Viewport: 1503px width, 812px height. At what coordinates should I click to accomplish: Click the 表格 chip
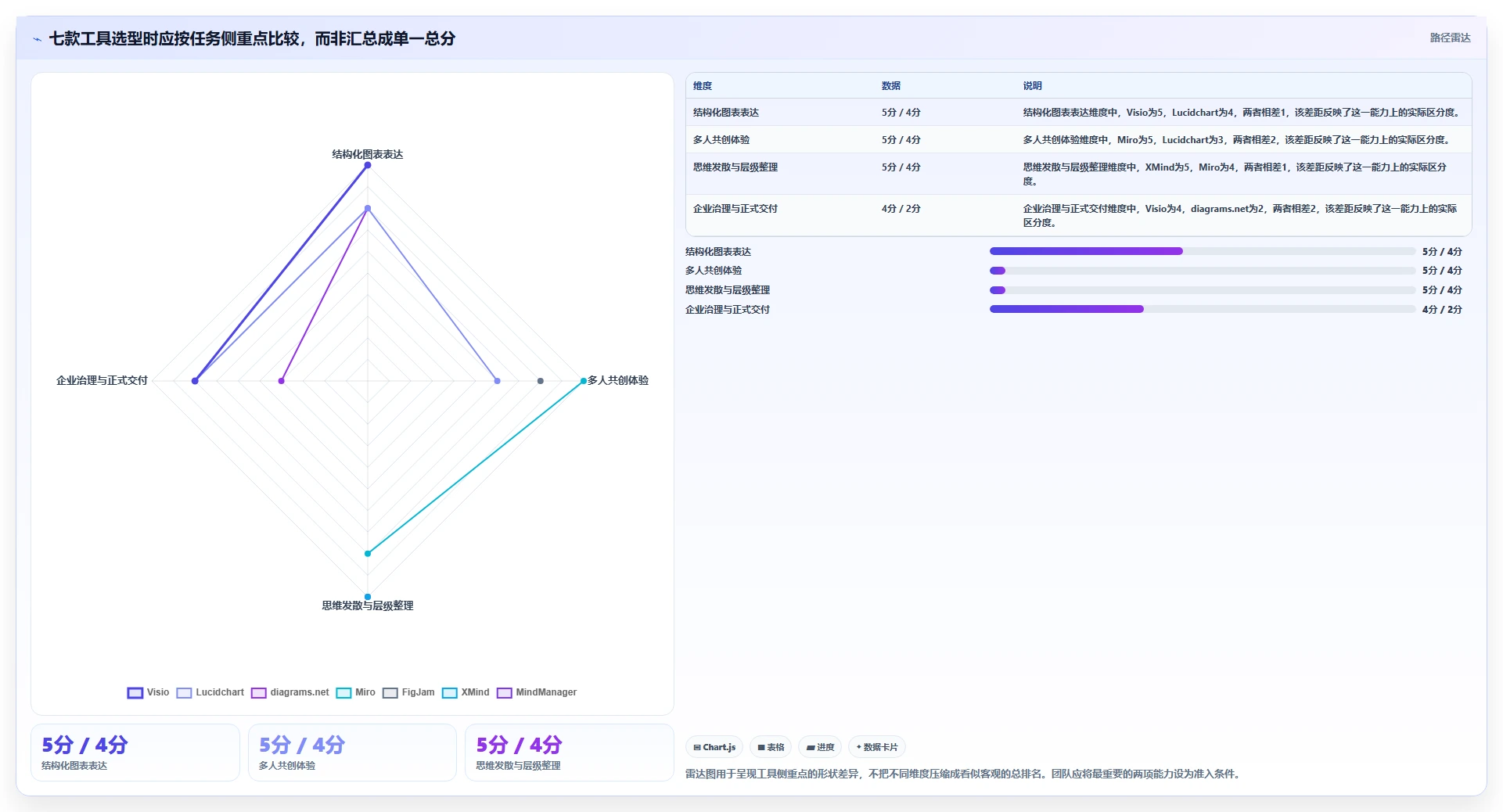click(771, 747)
